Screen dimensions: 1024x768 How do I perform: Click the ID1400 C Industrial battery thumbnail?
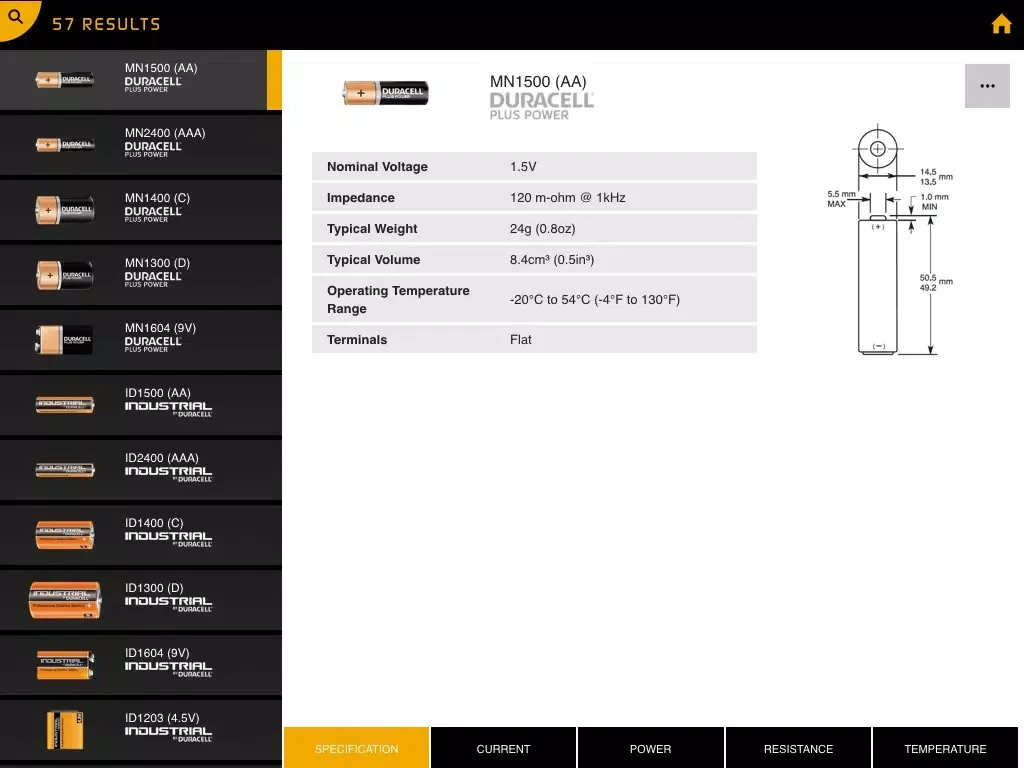65,535
